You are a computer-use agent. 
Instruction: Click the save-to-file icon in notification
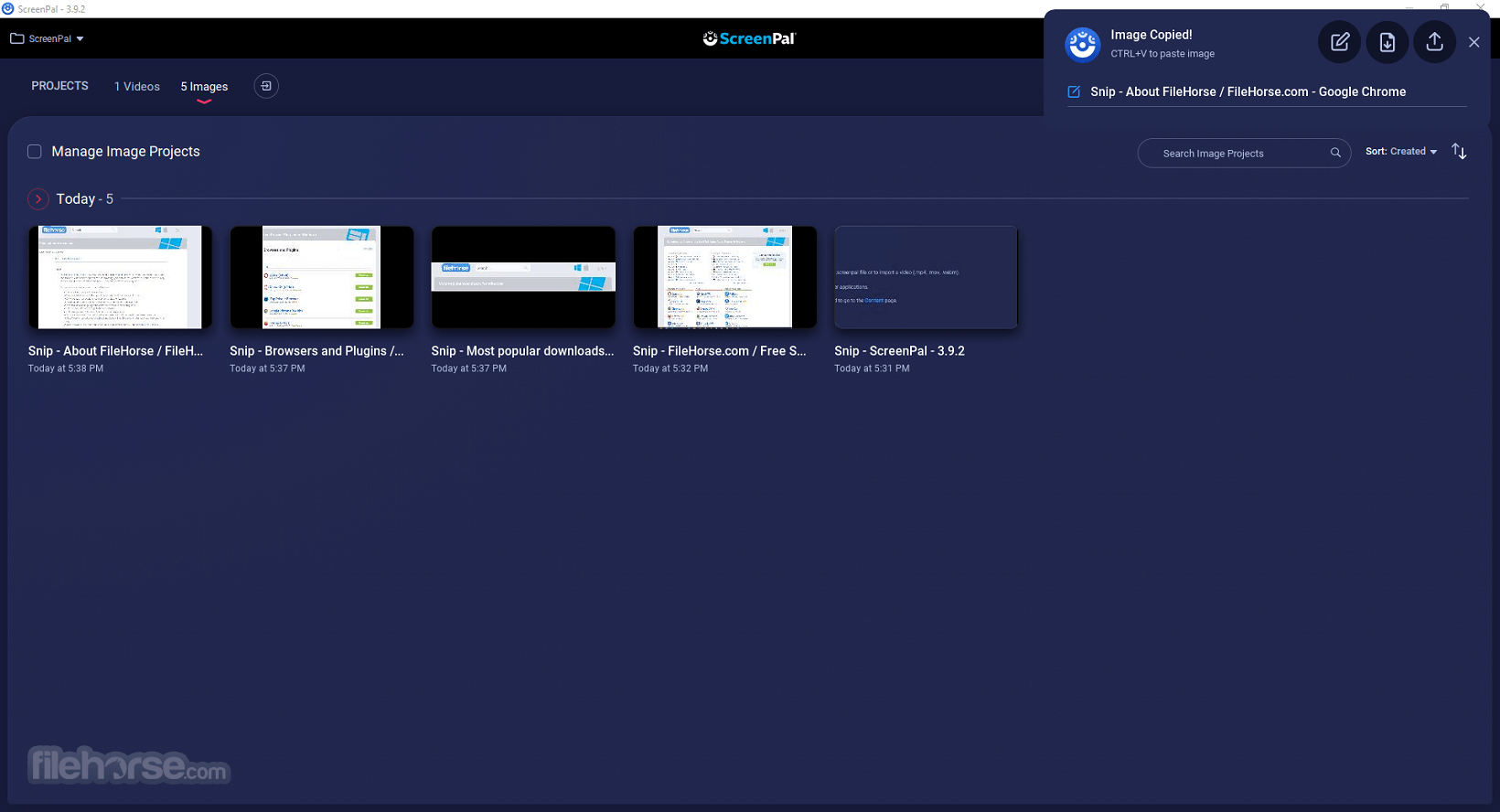click(x=1387, y=42)
